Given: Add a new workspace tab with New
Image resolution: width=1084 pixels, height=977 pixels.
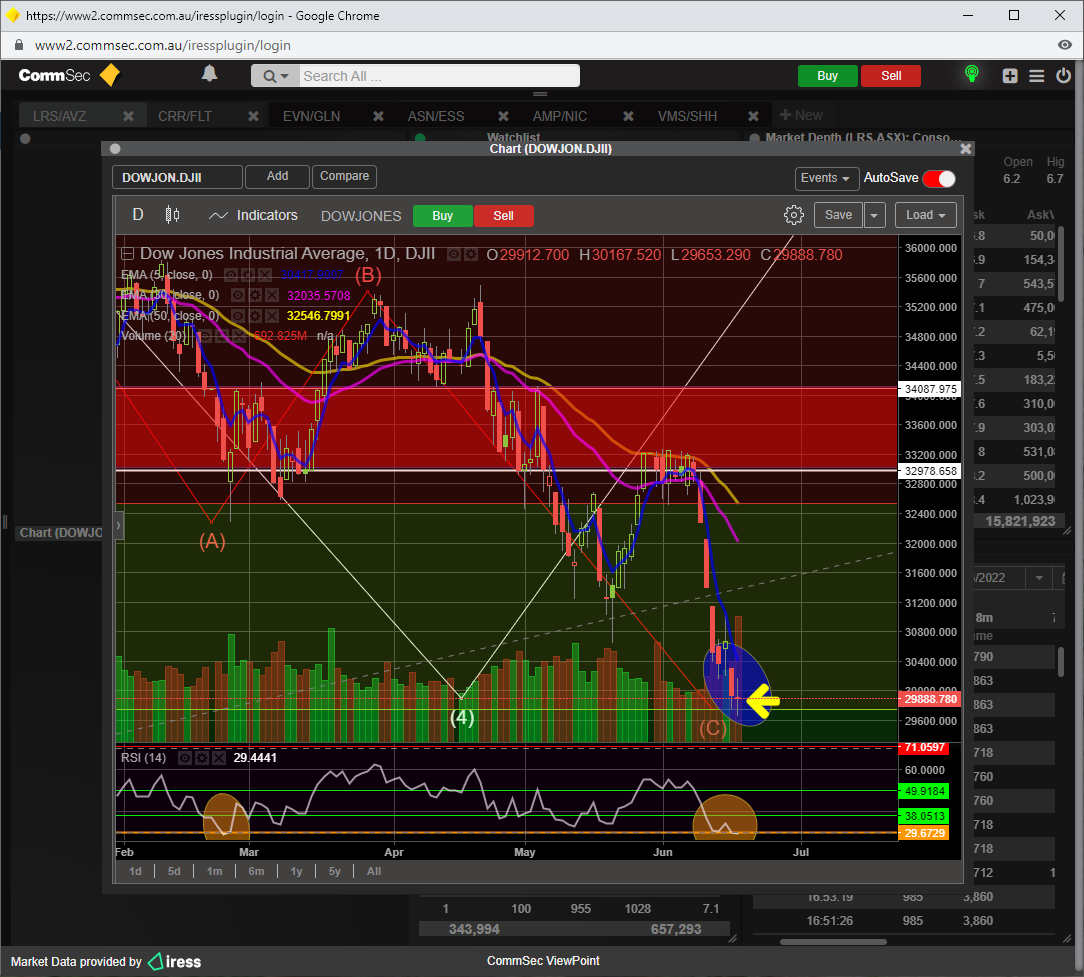Looking at the screenshot, I should 801,115.
